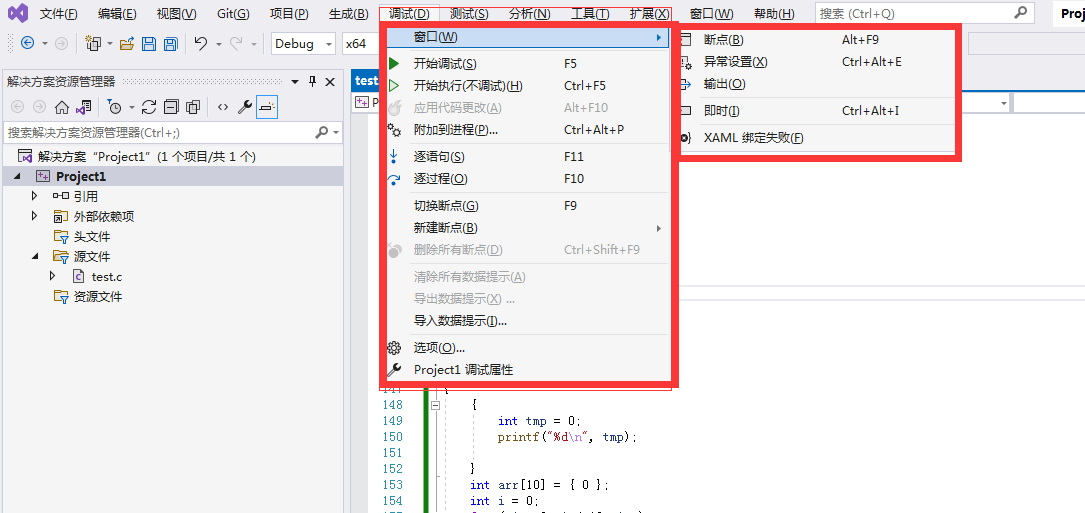1085x513 pixels.
Task: Choose 逐语句(S) step into item
Action: click(x=527, y=157)
